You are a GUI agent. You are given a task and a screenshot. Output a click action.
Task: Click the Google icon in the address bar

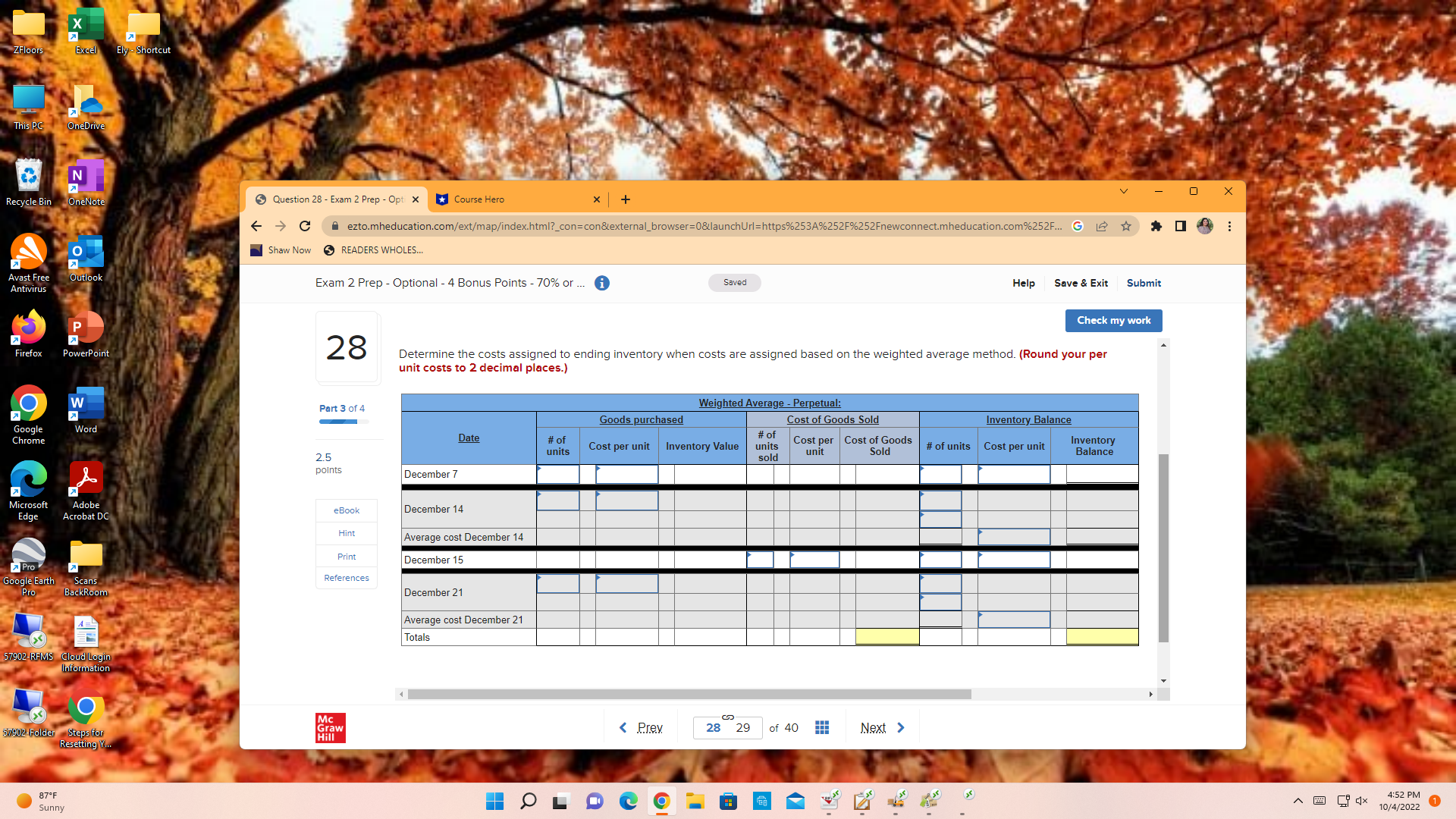[x=1078, y=226]
